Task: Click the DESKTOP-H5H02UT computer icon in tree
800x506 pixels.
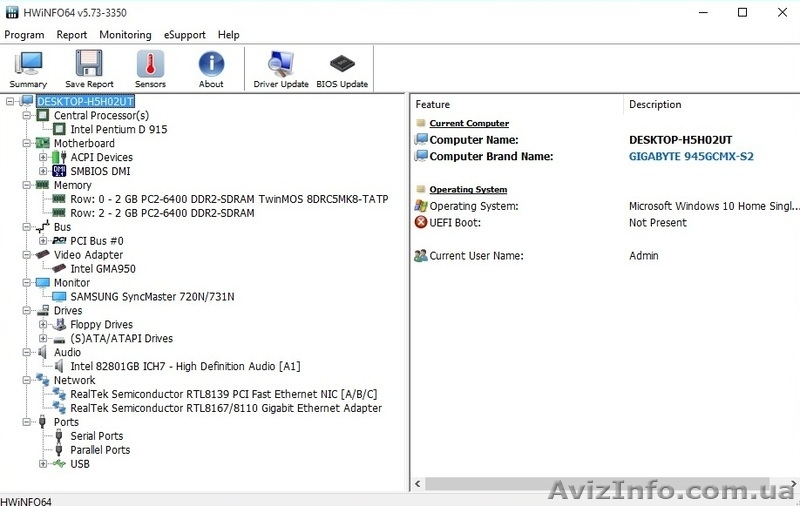Action: [27, 101]
